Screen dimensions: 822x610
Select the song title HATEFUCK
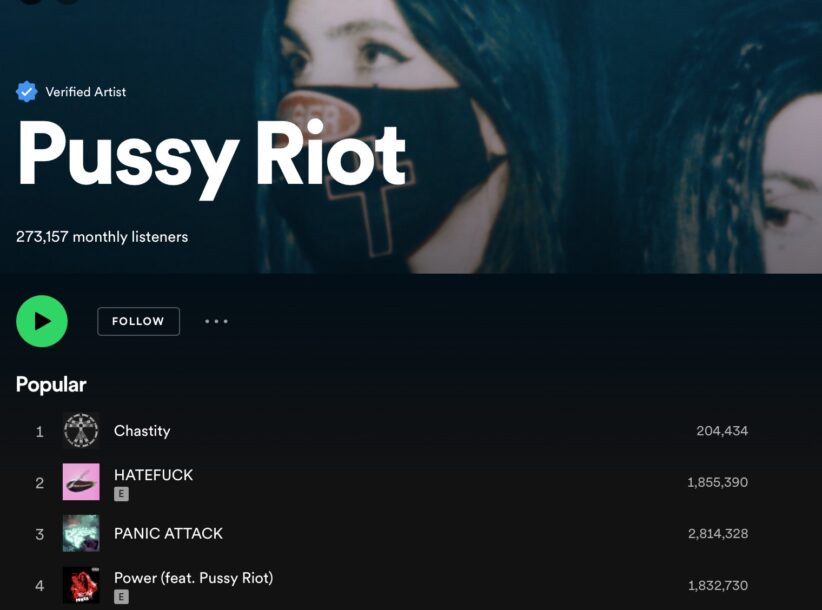tap(154, 475)
